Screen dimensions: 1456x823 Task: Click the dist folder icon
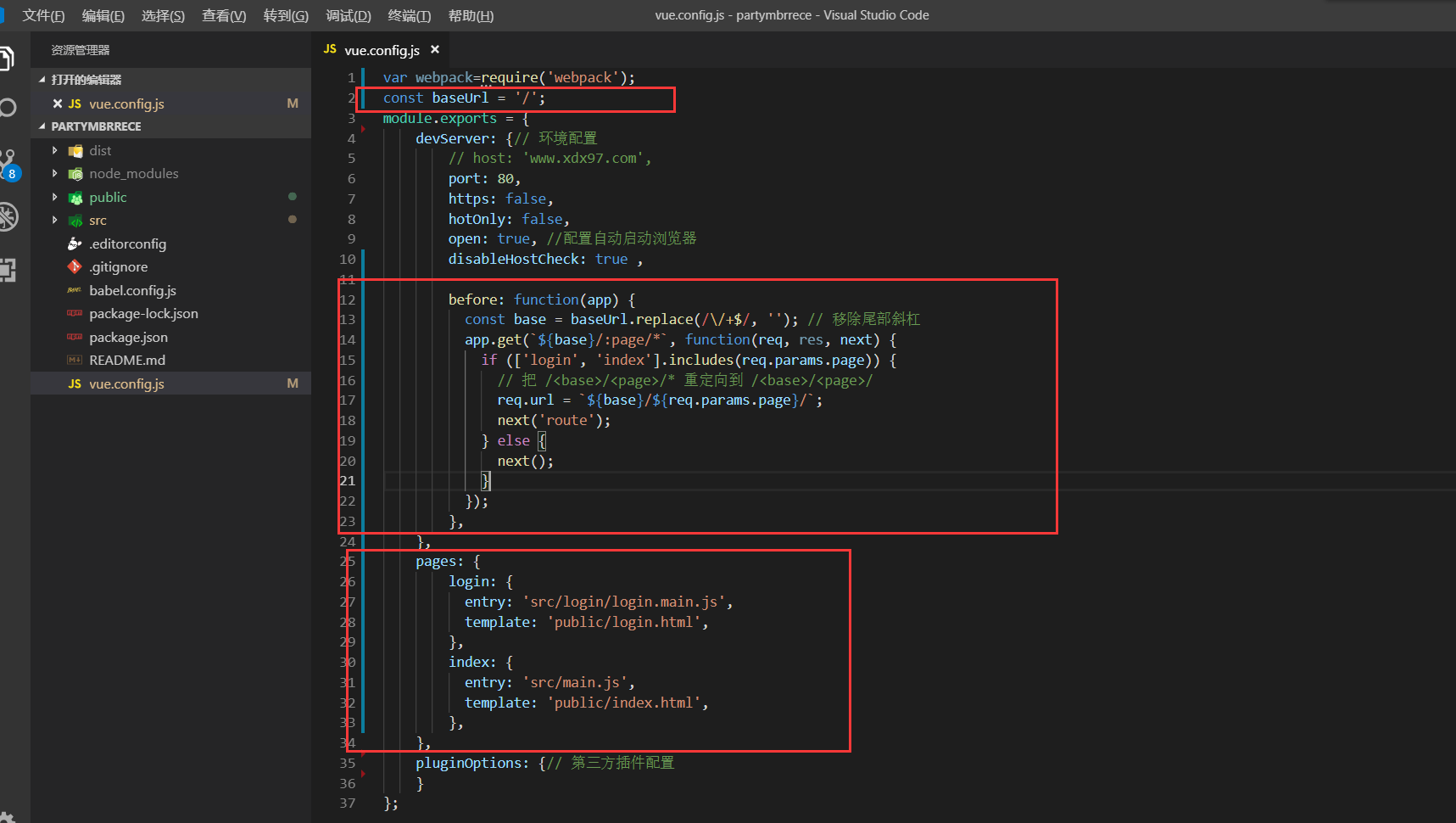[75, 151]
